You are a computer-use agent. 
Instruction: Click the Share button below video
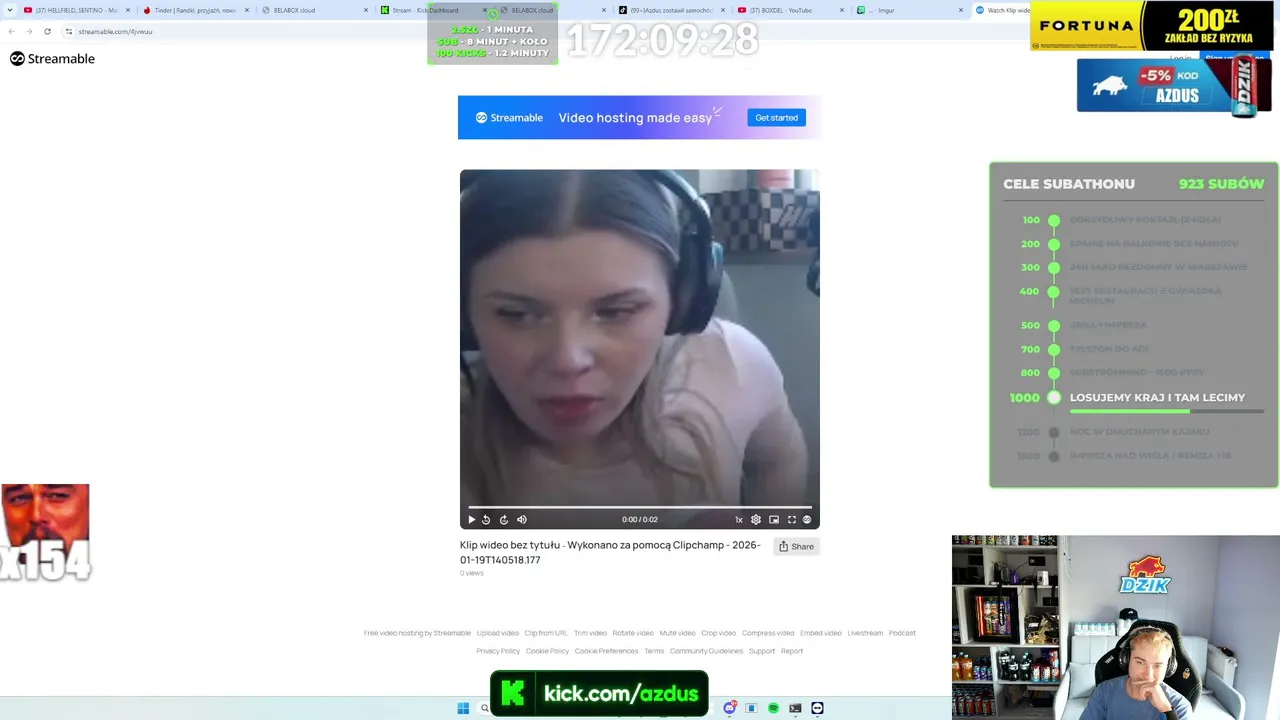(796, 546)
